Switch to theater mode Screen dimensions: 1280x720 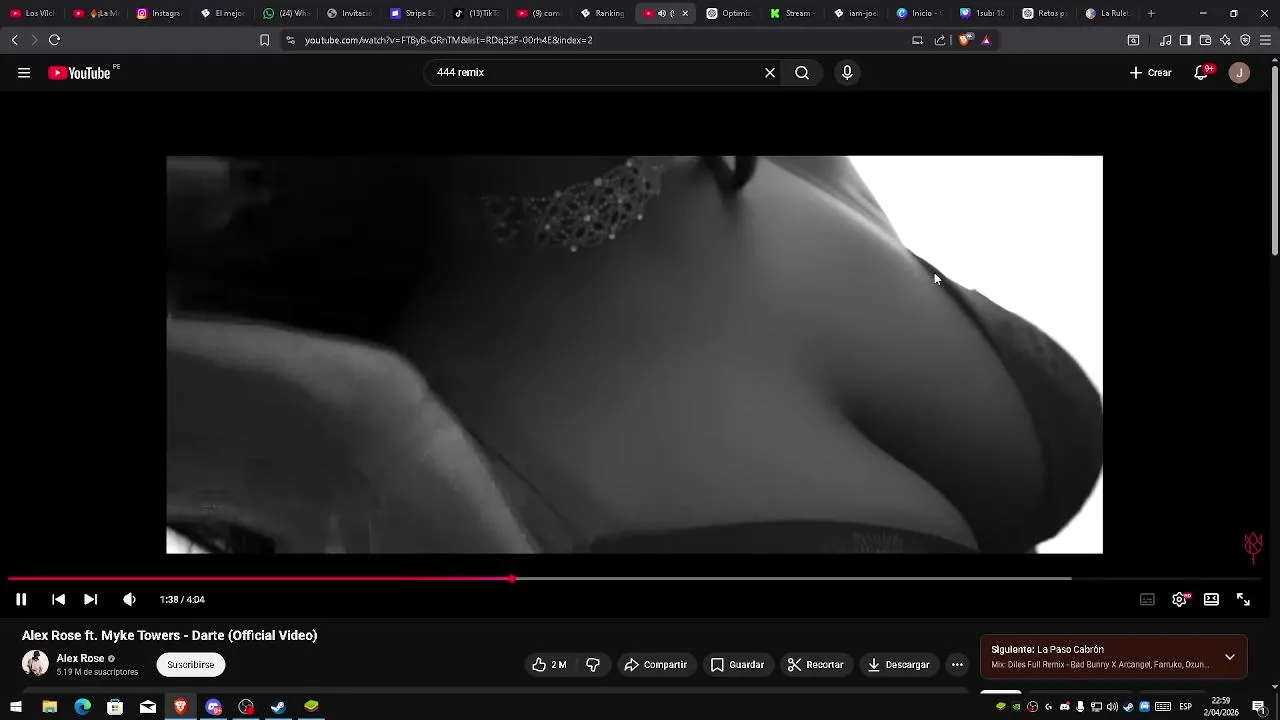(x=1211, y=599)
